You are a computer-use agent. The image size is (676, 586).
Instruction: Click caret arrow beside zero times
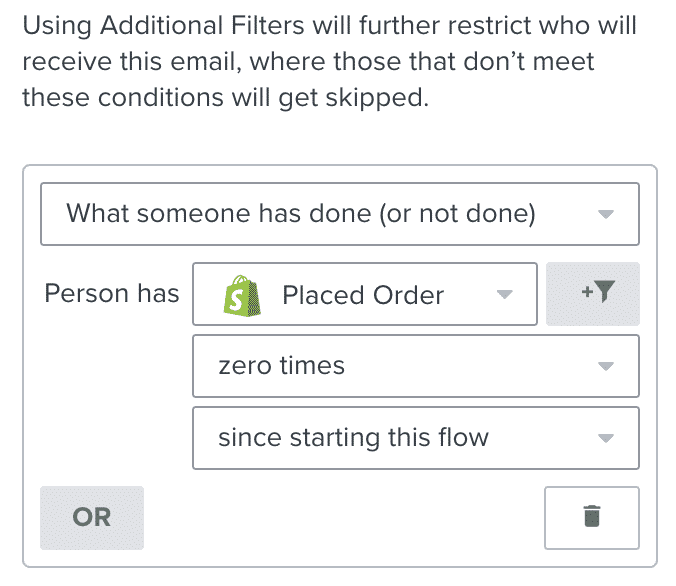click(x=606, y=367)
